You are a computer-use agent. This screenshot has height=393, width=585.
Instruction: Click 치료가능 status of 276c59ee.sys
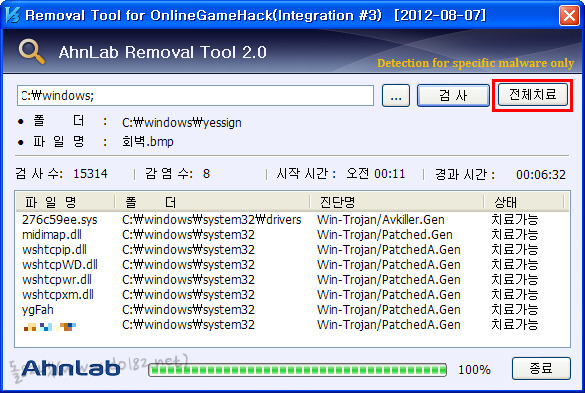coord(514,219)
